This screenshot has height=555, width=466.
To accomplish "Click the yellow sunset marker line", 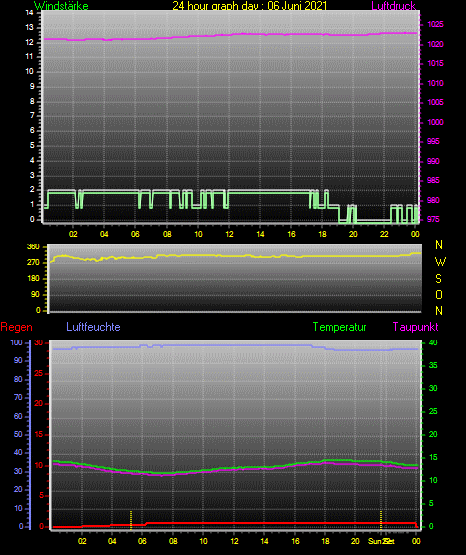I will click(x=381, y=520).
